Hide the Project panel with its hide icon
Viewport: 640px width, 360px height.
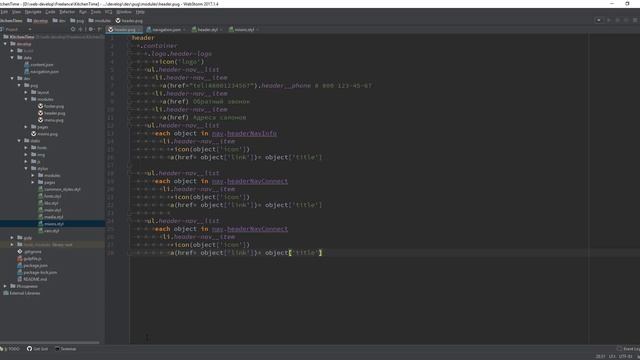[99, 29]
